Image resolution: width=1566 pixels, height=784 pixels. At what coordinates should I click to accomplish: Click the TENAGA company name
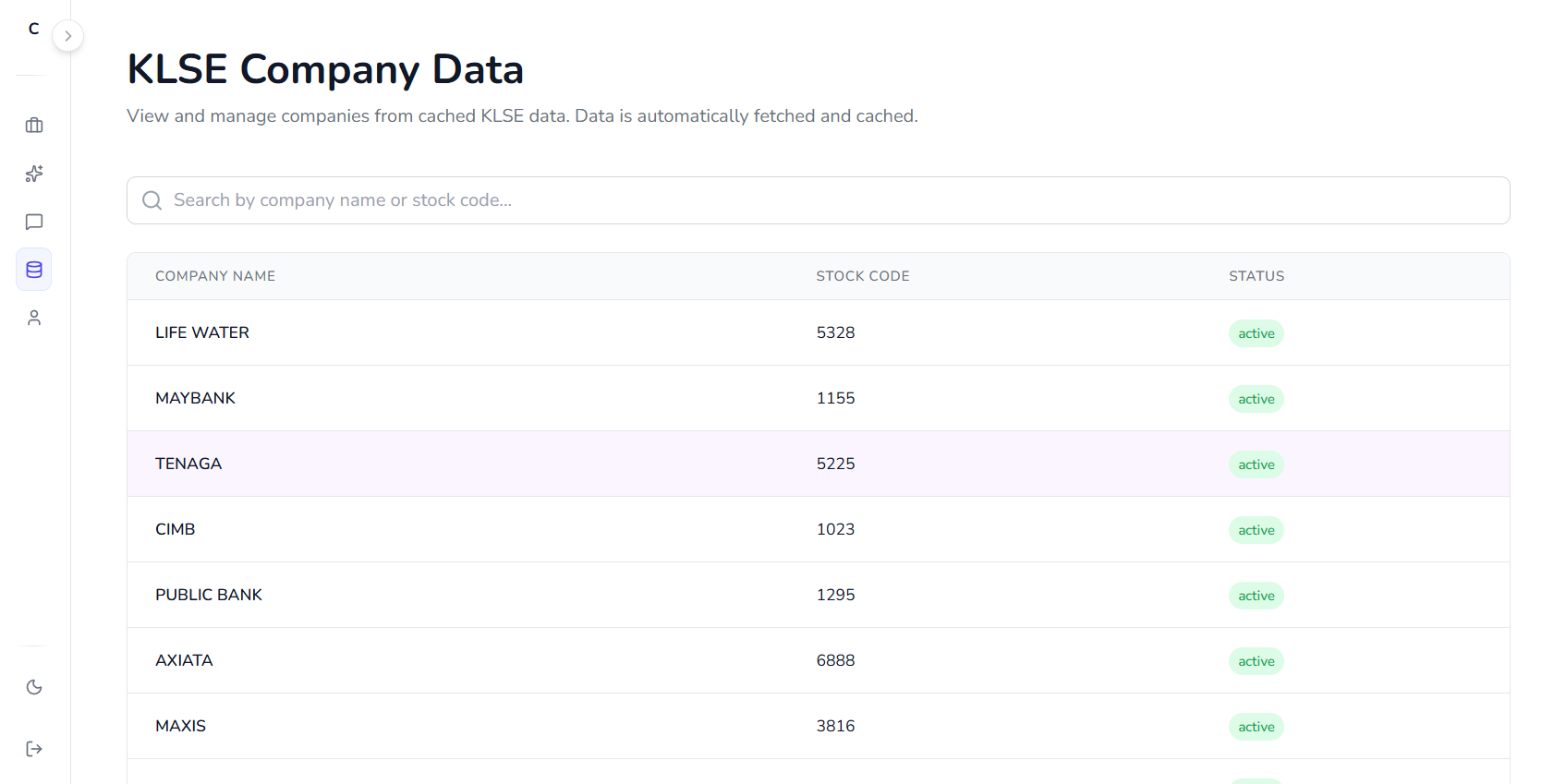pyautogui.click(x=188, y=464)
